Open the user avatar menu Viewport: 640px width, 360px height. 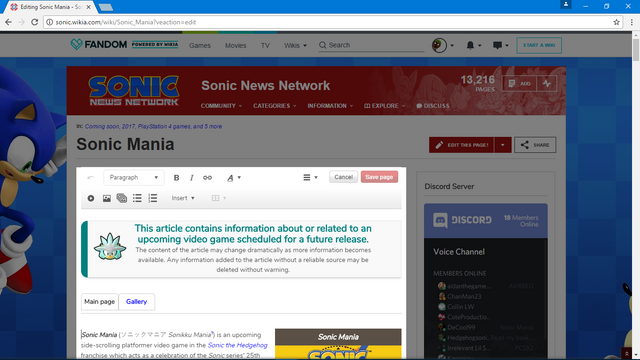442,45
